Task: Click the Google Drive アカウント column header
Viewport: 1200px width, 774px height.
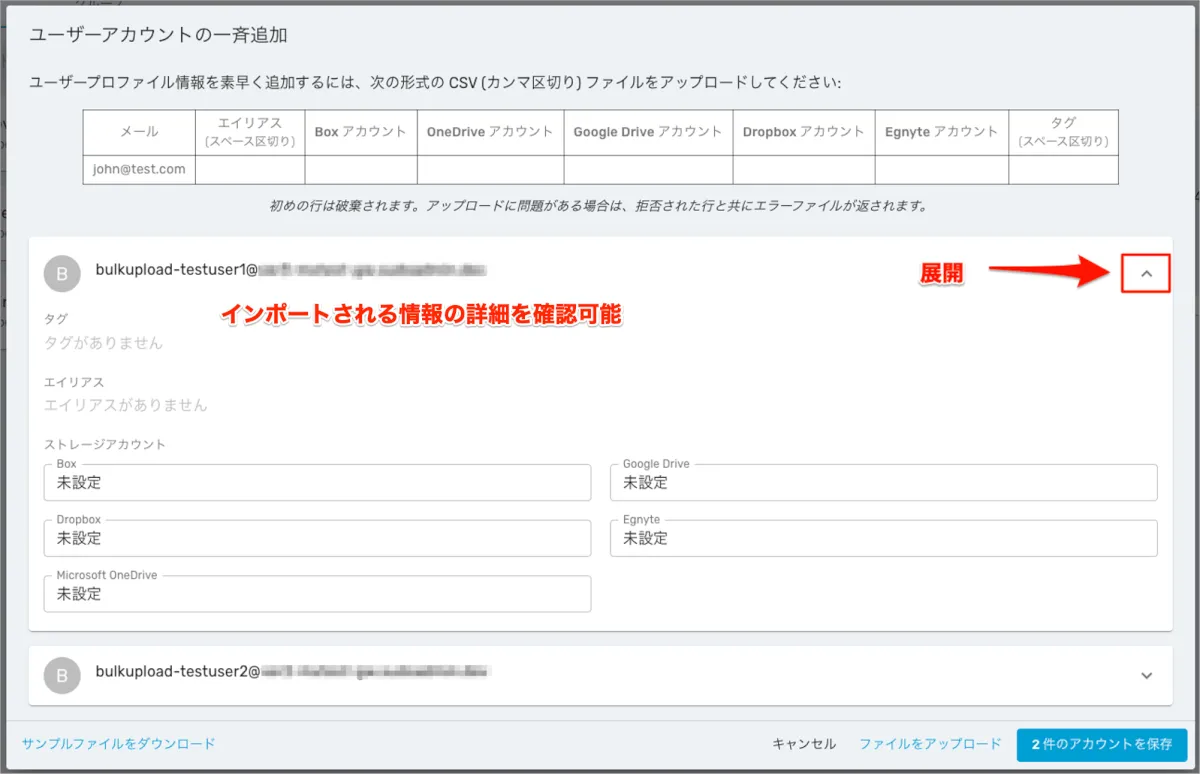Action: (x=647, y=132)
